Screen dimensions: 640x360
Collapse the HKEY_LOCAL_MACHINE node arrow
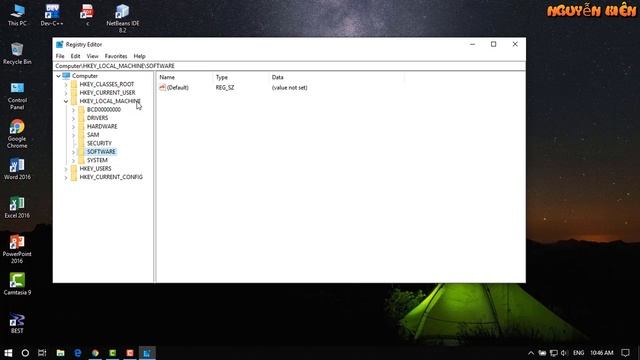tap(66, 101)
